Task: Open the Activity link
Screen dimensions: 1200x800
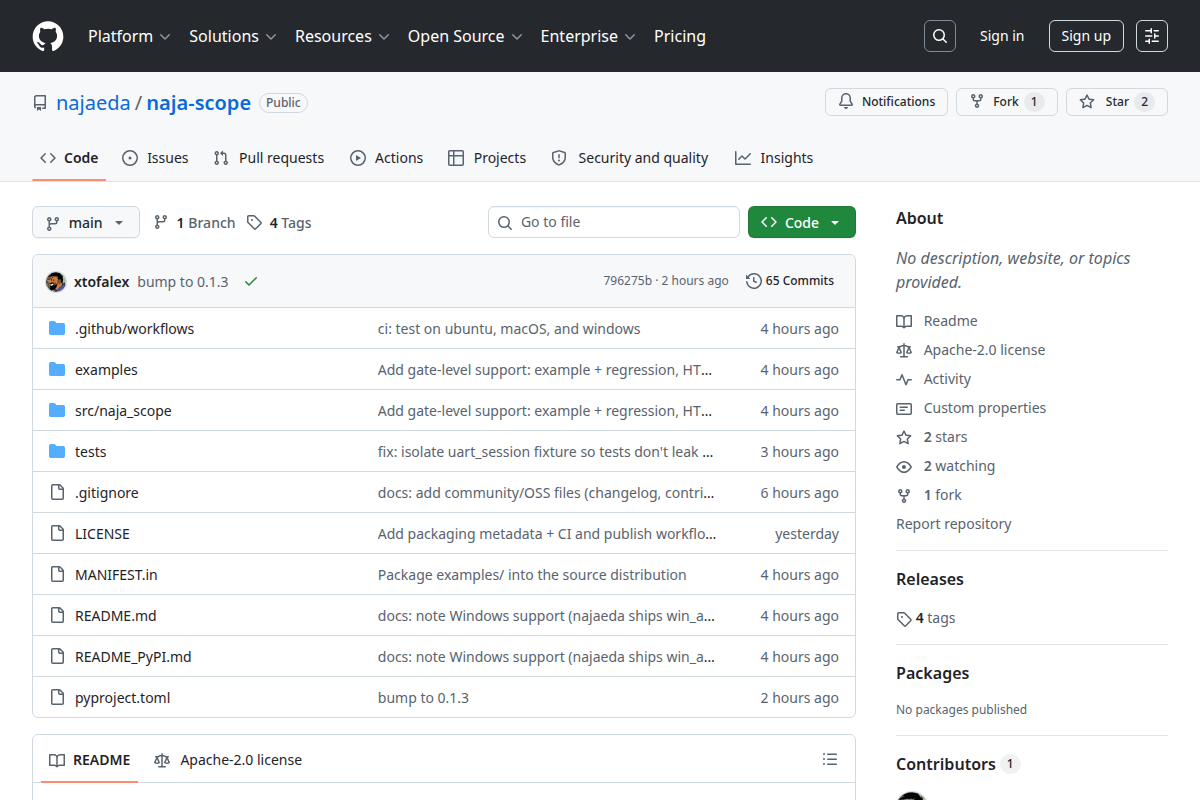Action: 934,379
